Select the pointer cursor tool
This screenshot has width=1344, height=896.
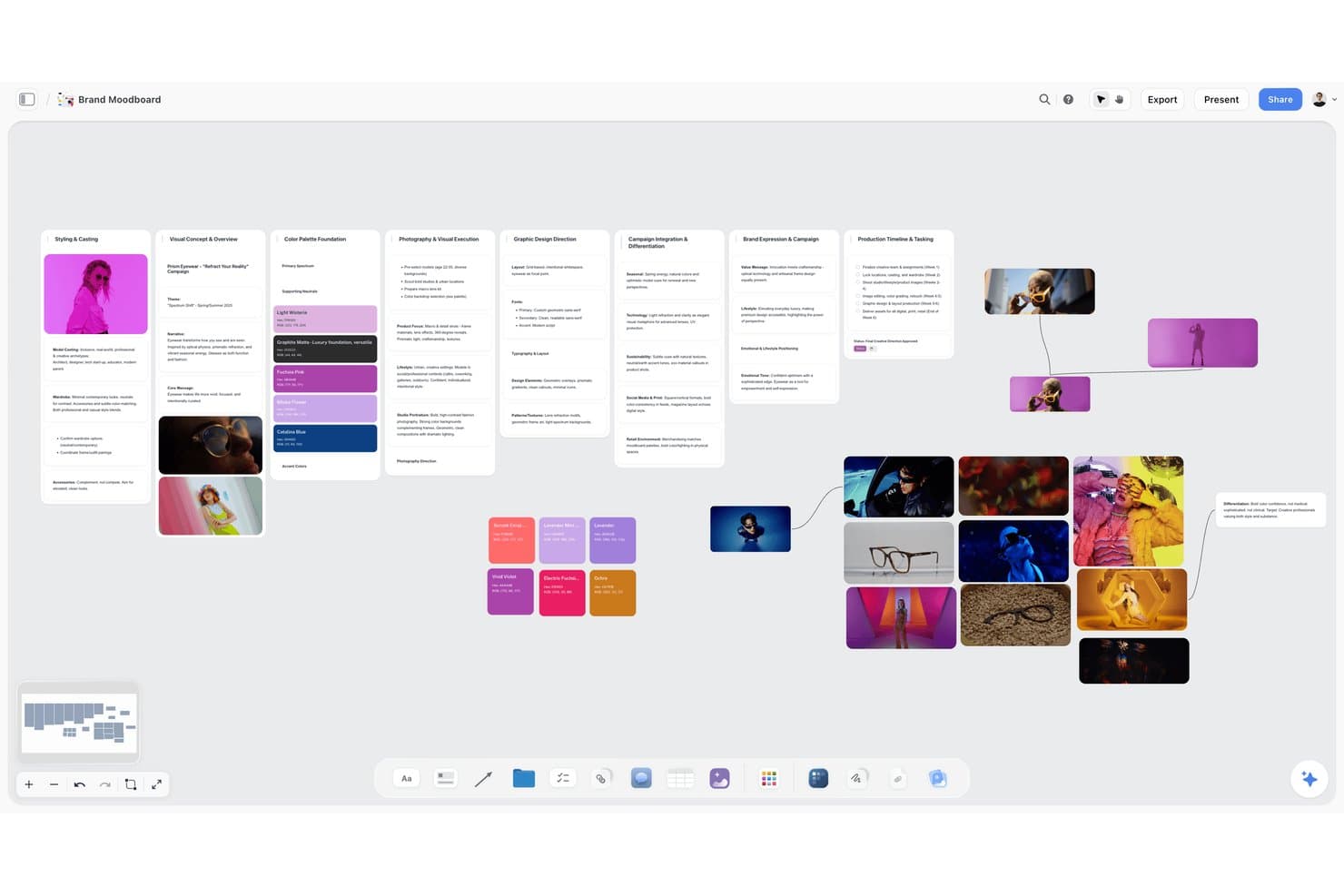(1101, 100)
